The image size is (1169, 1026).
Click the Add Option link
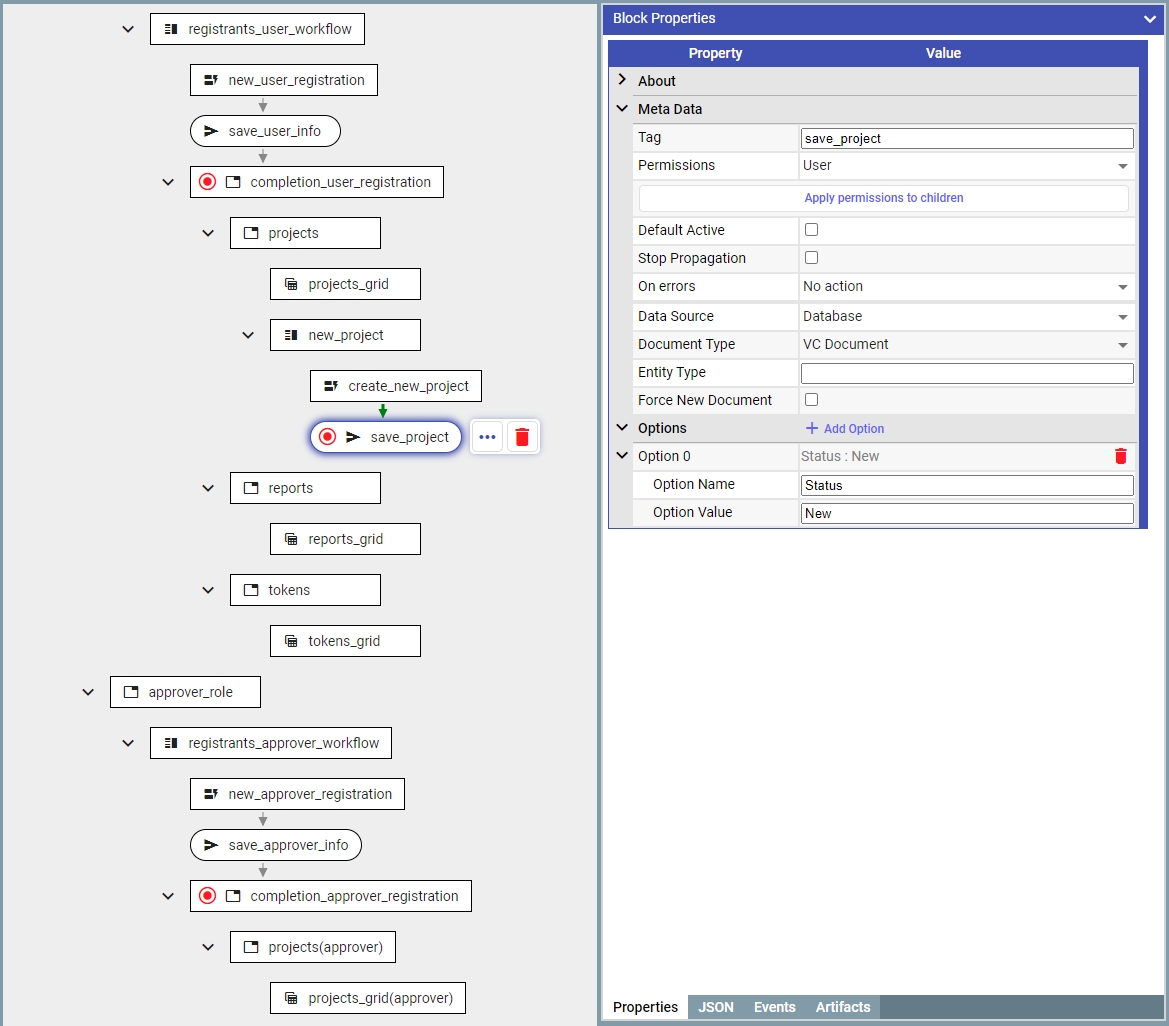click(x=845, y=428)
